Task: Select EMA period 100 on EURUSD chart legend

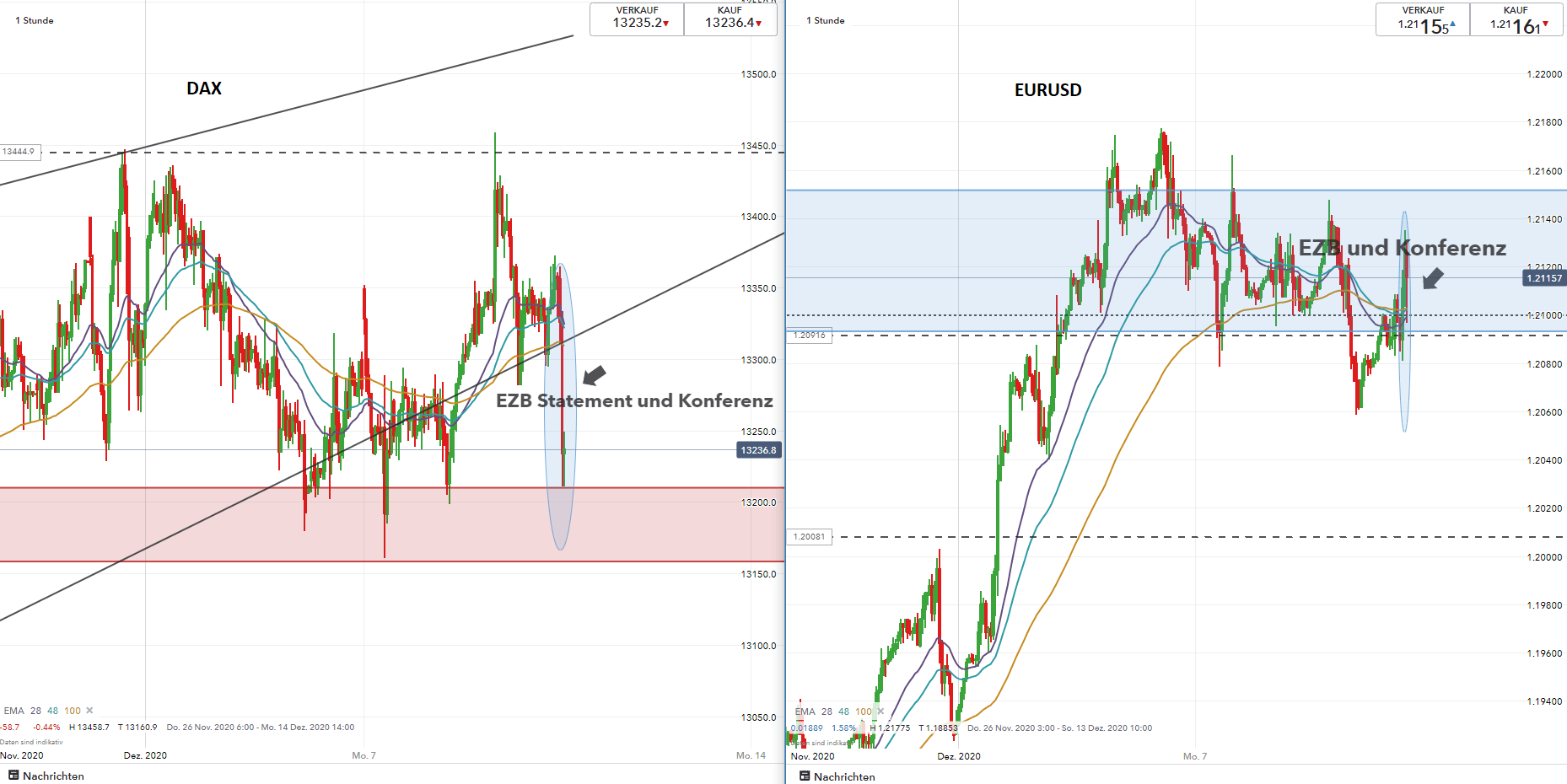Action: pyautogui.click(x=864, y=712)
